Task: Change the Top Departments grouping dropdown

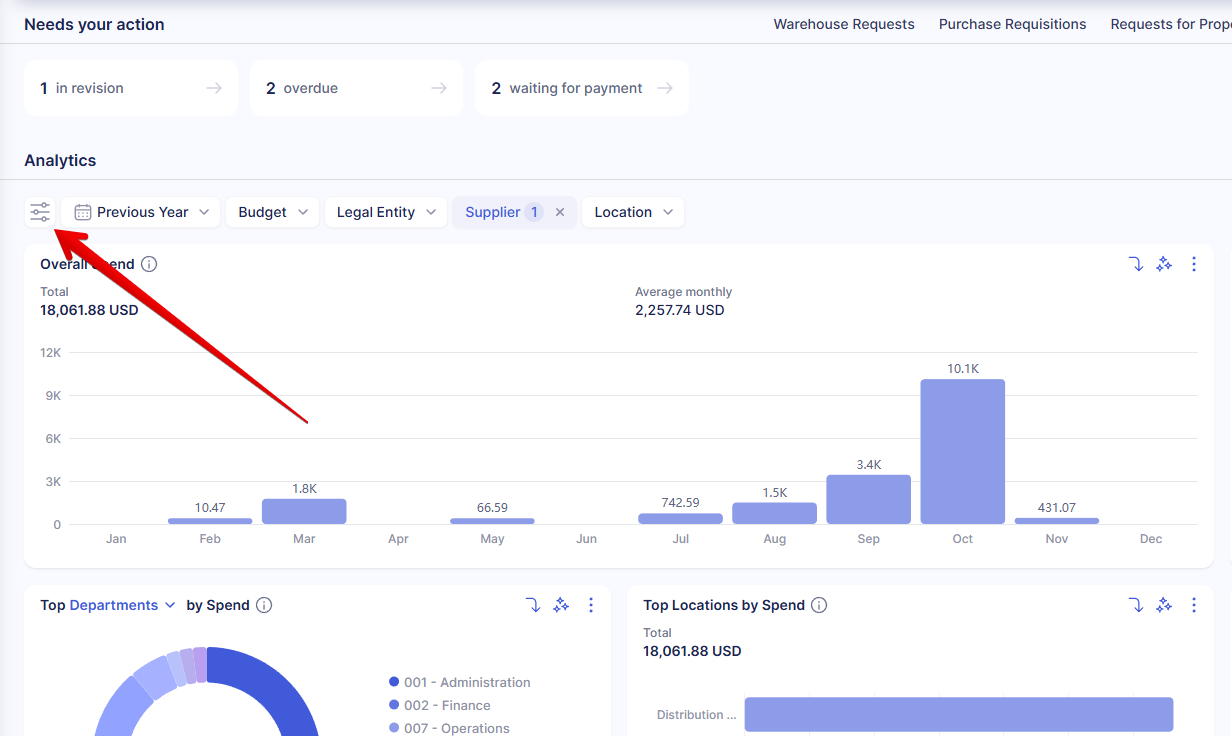Action: coord(122,605)
